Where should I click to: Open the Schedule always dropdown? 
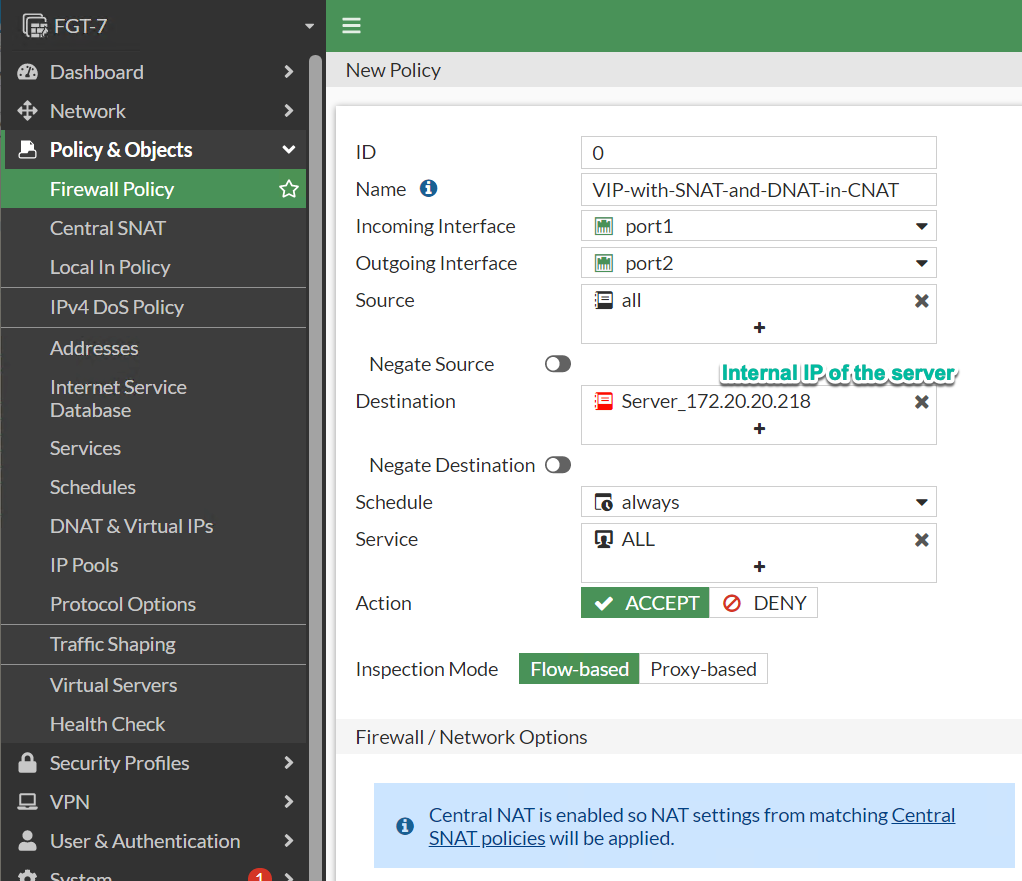[759, 502]
